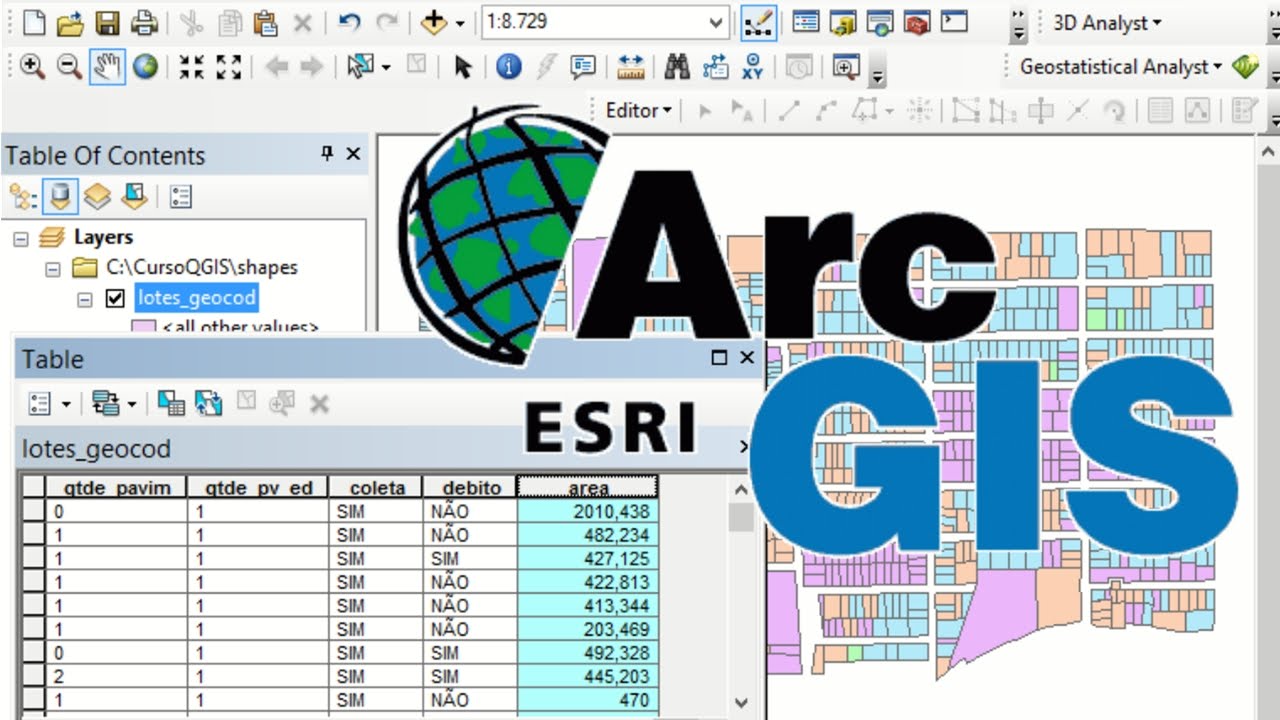1280x720 pixels.
Task: Click the Add Data button
Action: pos(433,22)
